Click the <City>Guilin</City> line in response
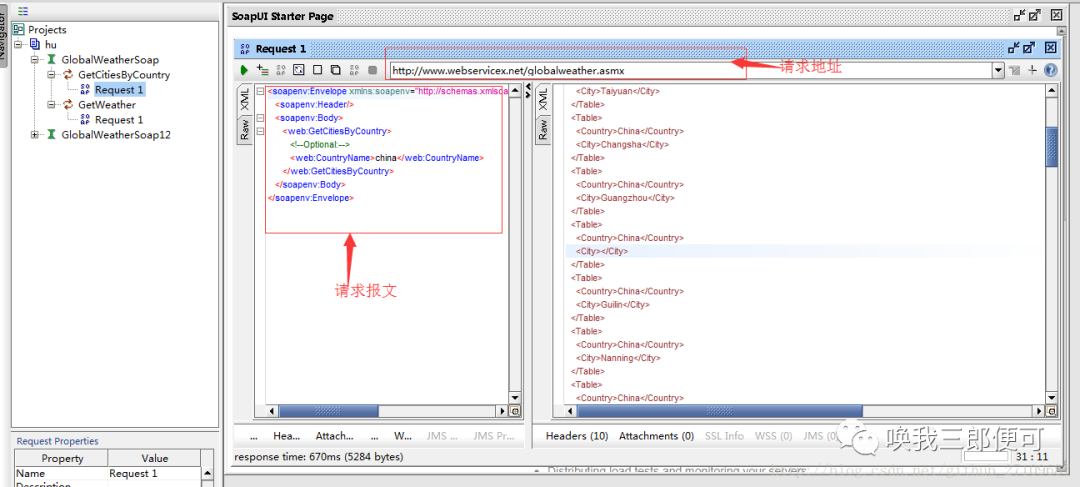Screen dimensions: 1080x487 pyautogui.click(x=612, y=304)
